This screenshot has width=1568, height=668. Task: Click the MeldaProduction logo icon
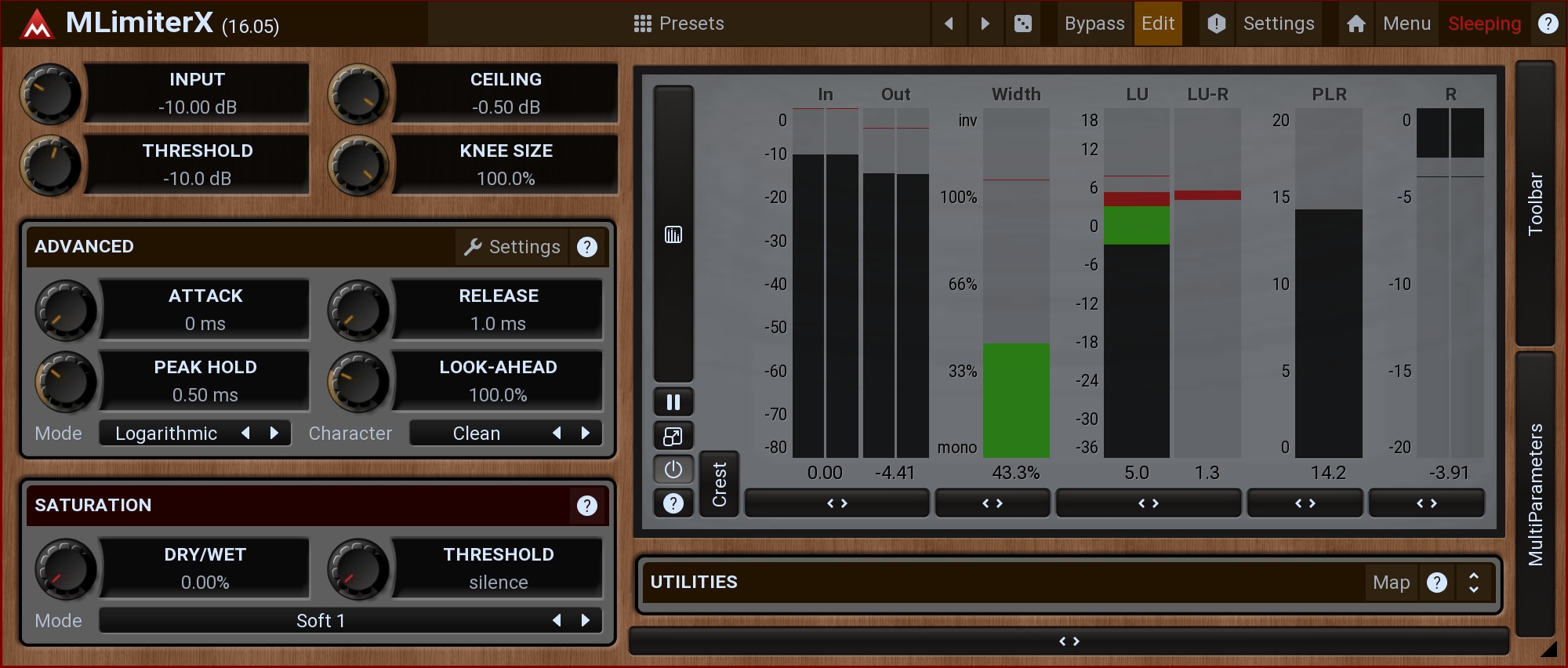pos(36,24)
